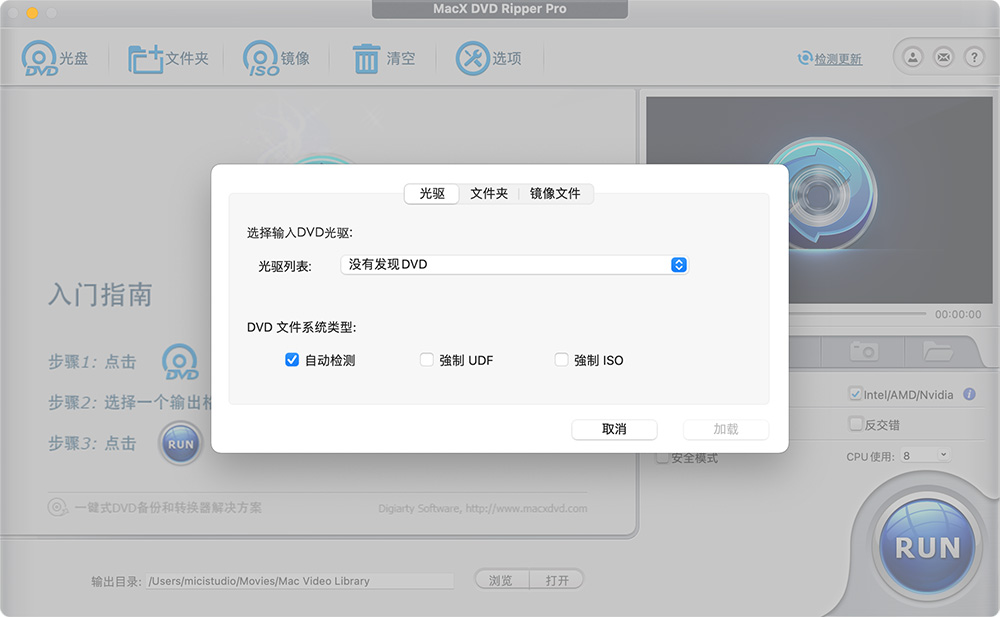
Task: Click the preview playback progress slider
Action: click(857, 314)
